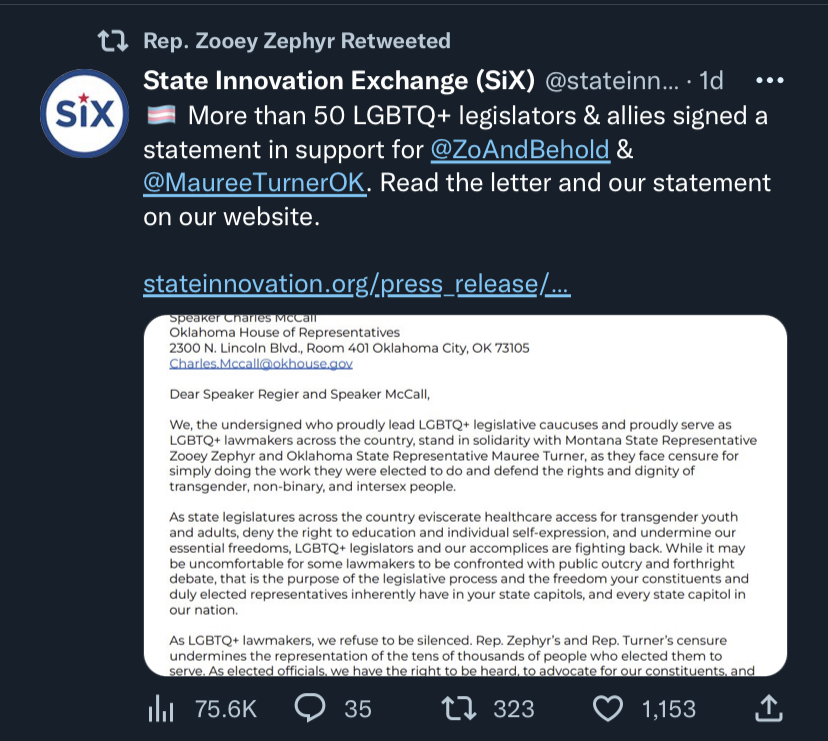View tweet analytics bar chart icon
This screenshot has width=828, height=741.
tap(161, 709)
